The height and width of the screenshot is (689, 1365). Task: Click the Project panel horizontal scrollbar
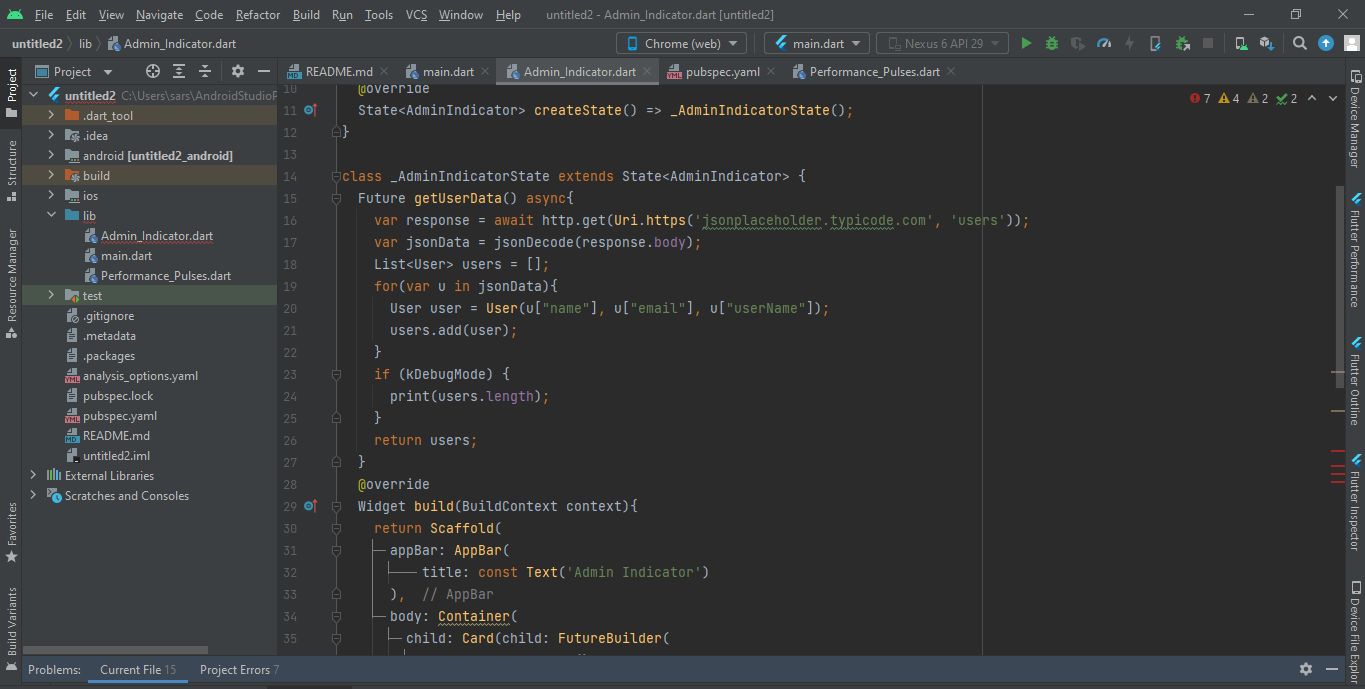116,650
